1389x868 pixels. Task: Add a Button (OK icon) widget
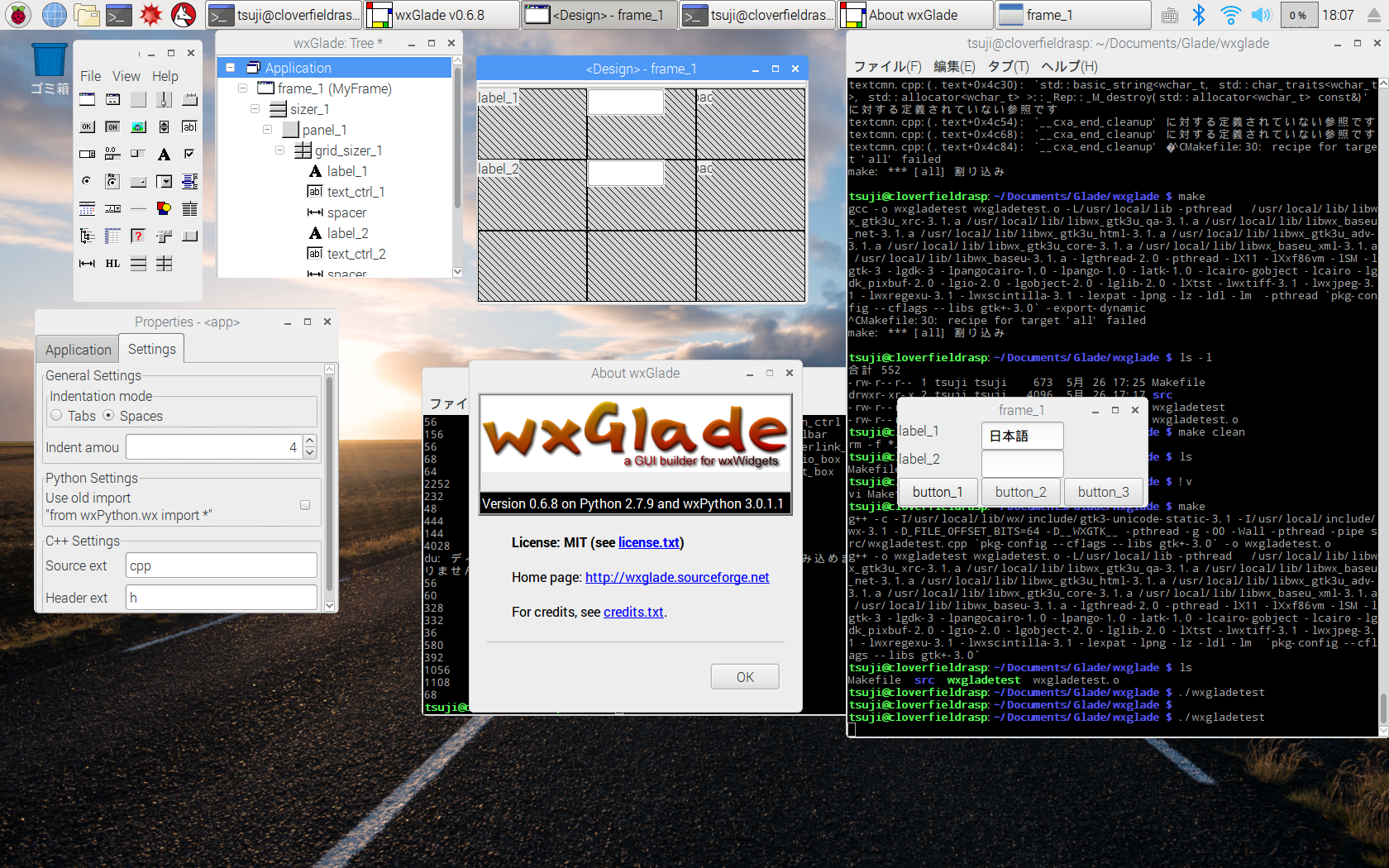87,127
